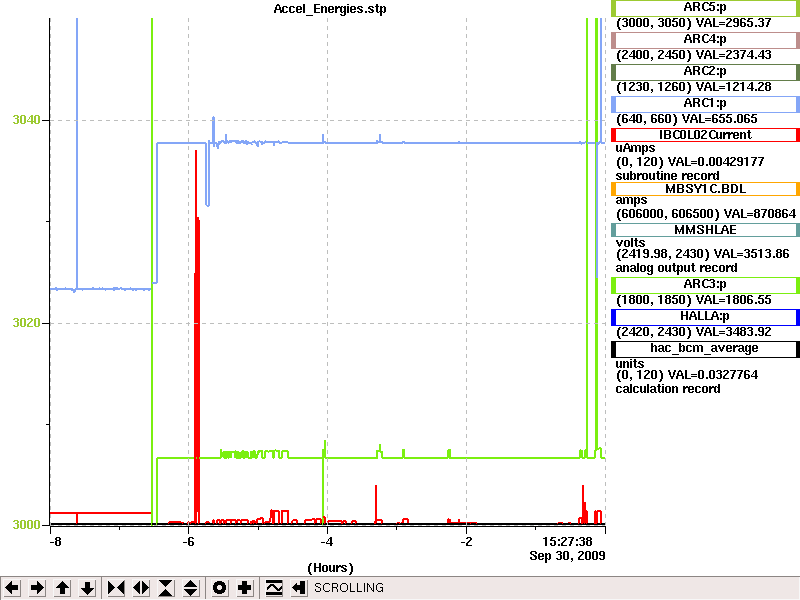
Task: Zoom out vertically (up-down triangles icon)
Action: pyautogui.click(x=191, y=588)
